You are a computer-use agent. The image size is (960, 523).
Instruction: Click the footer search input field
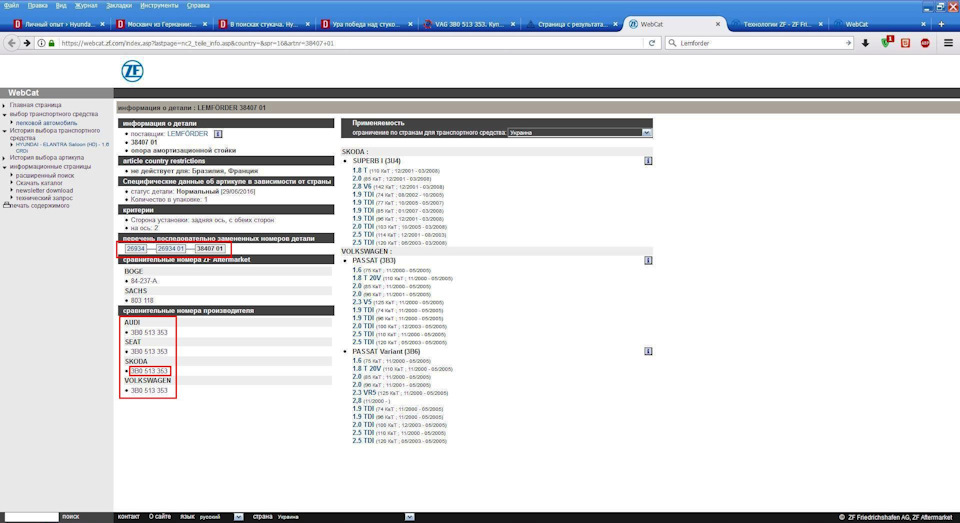31,517
